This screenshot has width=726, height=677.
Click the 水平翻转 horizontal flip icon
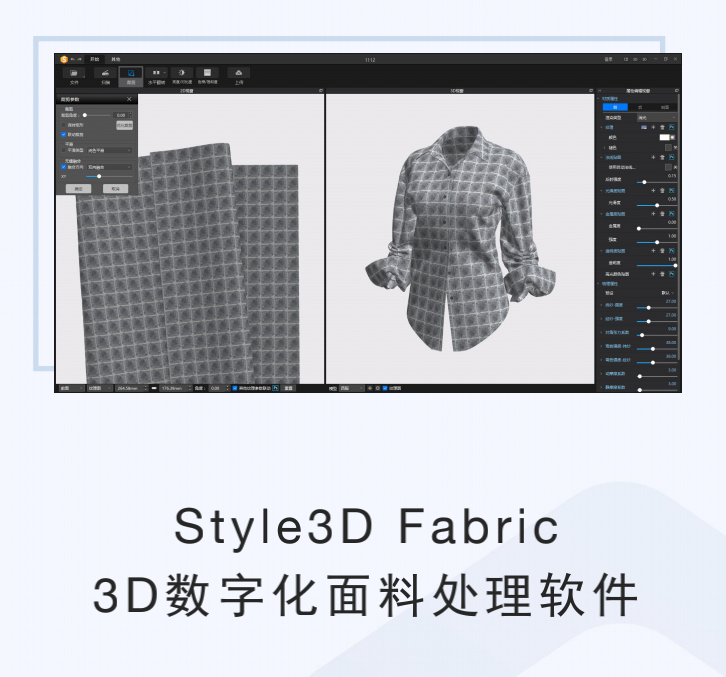[155, 73]
